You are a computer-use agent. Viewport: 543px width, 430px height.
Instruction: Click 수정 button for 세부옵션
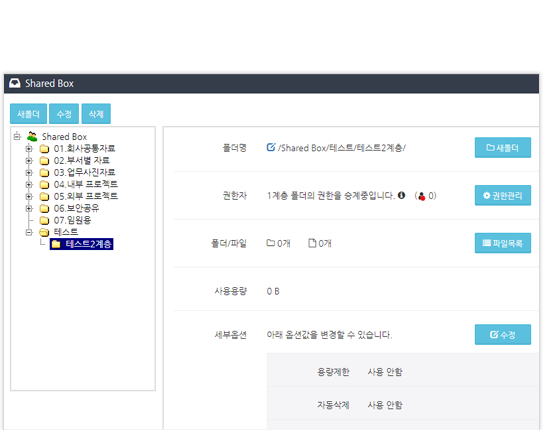[x=502, y=335]
